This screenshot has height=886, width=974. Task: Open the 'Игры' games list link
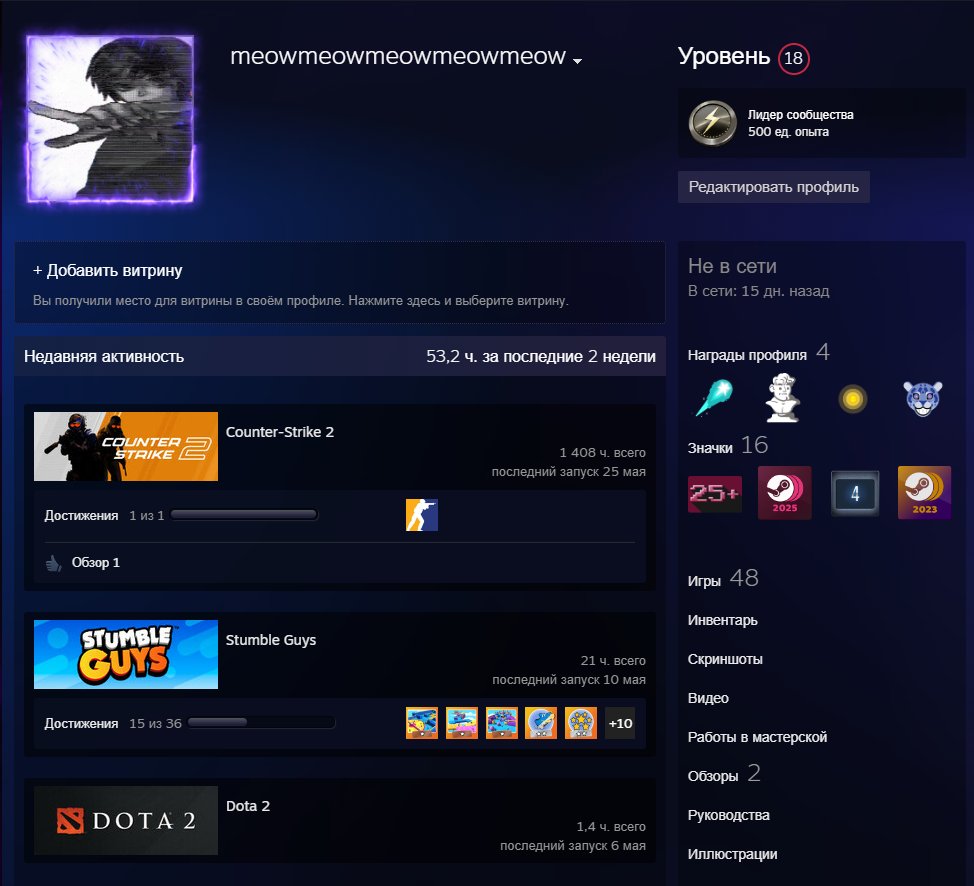pos(704,581)
